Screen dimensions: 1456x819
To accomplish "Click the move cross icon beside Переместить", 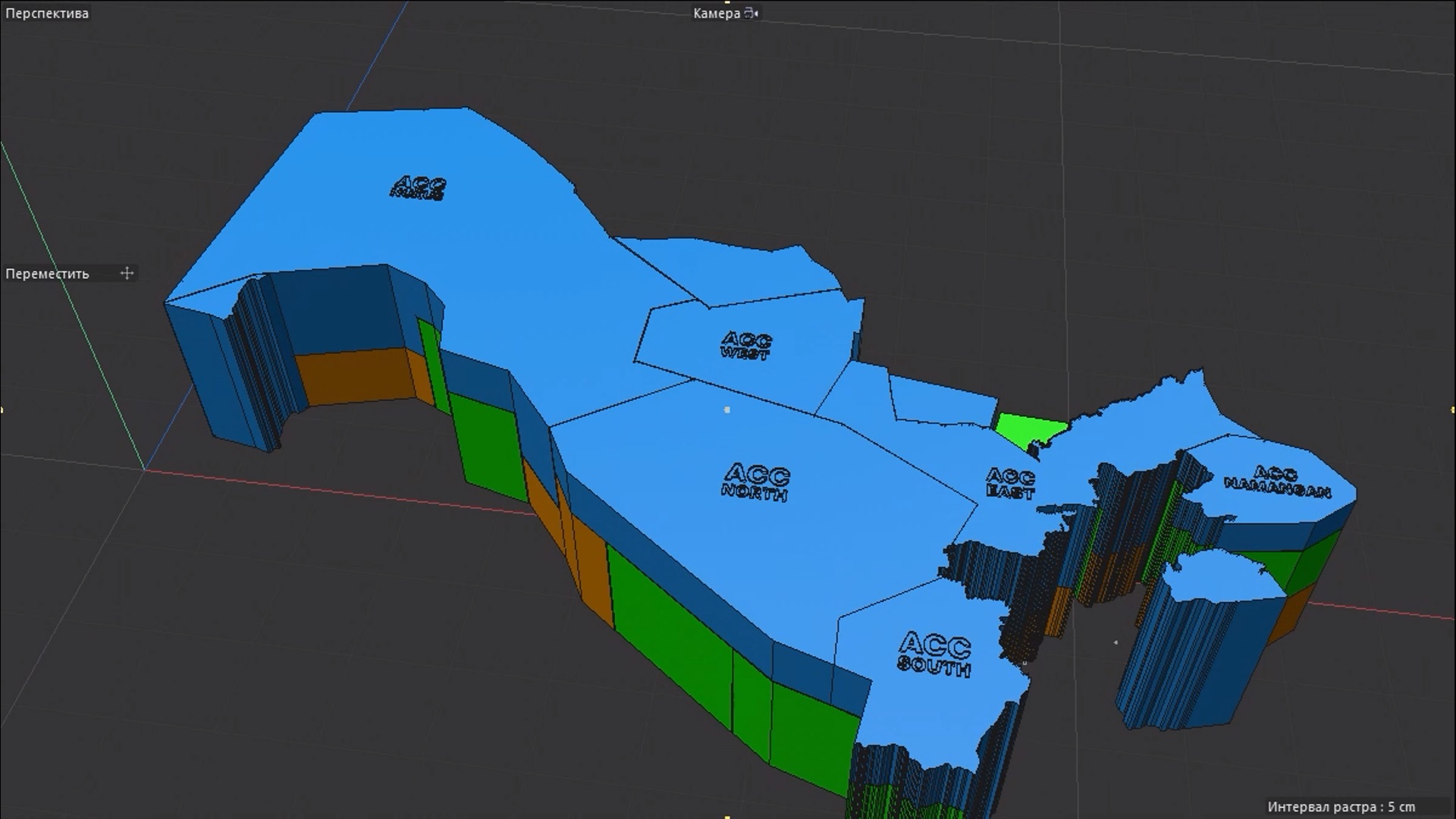I will tap(127, 273).
